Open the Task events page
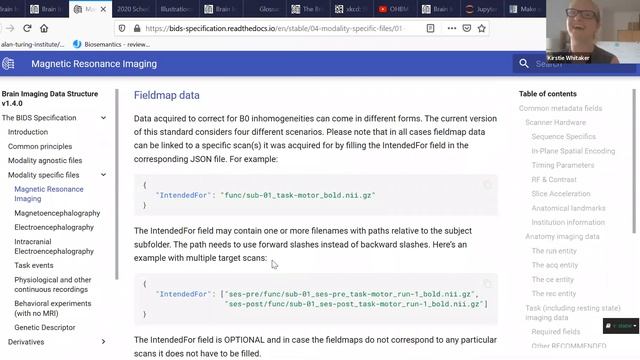 point(34,265)
